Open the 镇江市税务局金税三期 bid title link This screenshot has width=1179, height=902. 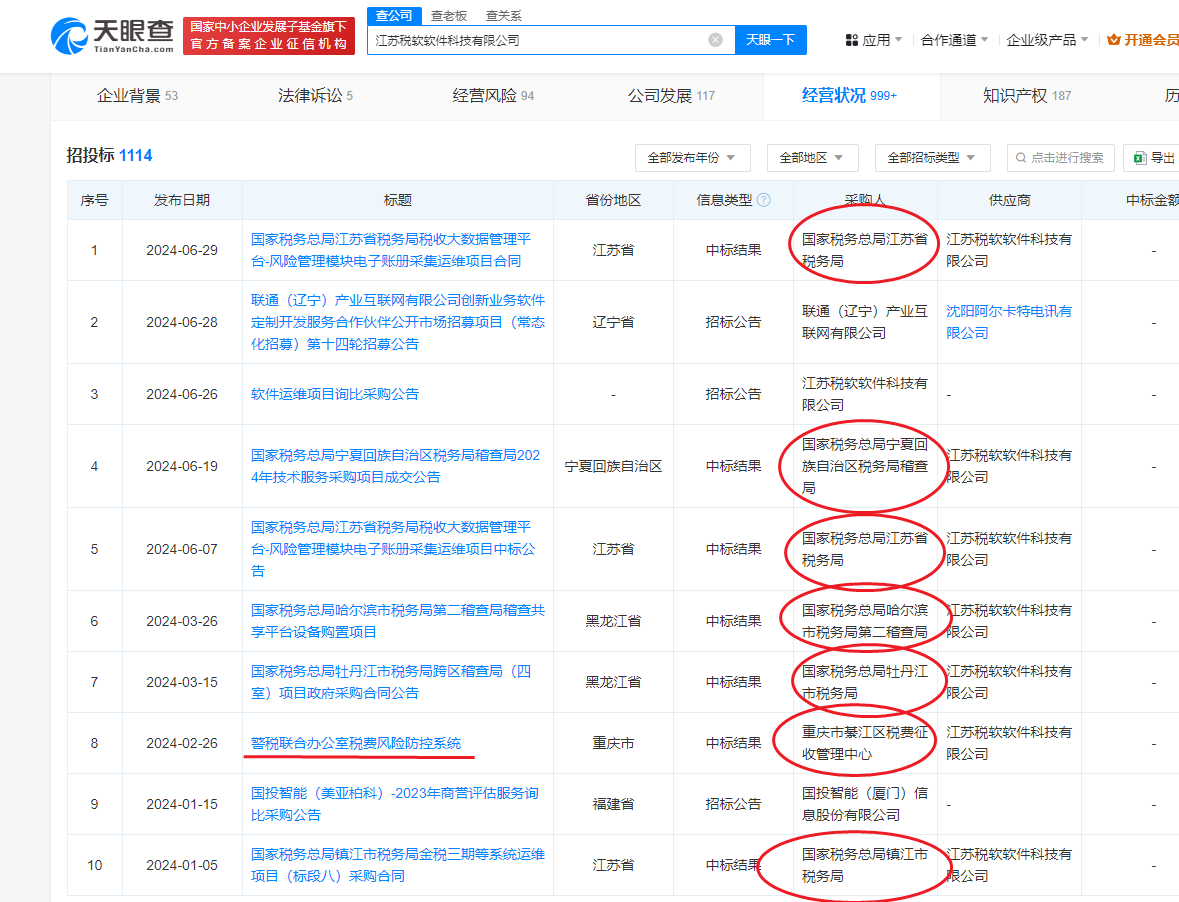[398, 865]
